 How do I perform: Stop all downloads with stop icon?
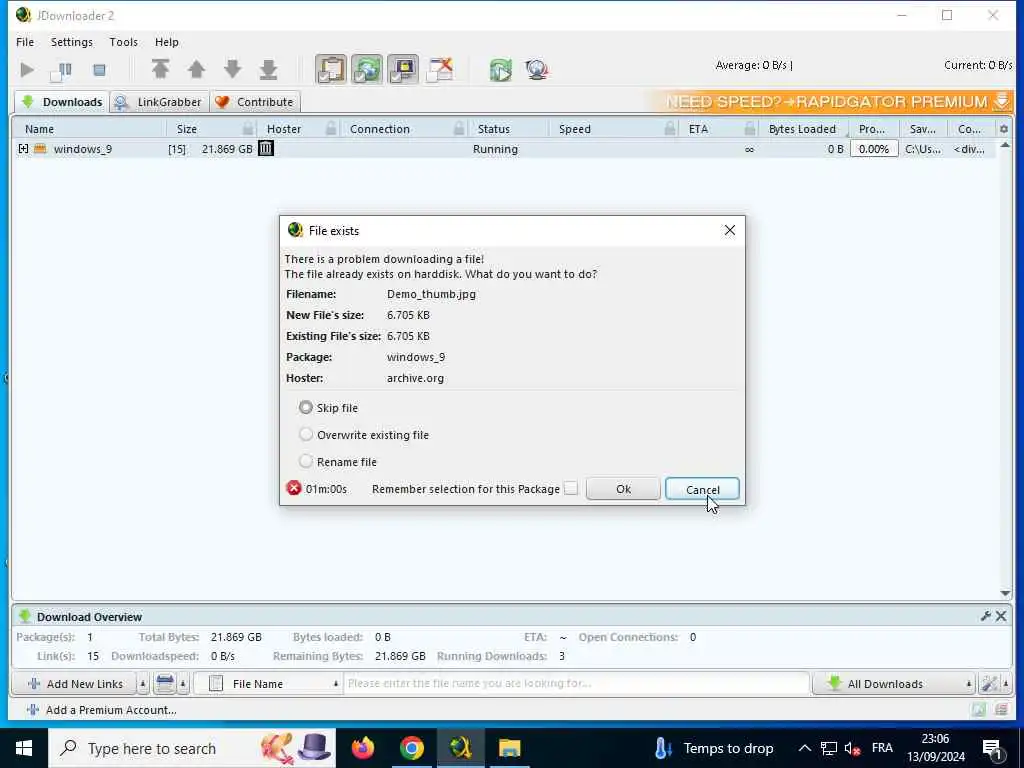[x=99, y=70]
